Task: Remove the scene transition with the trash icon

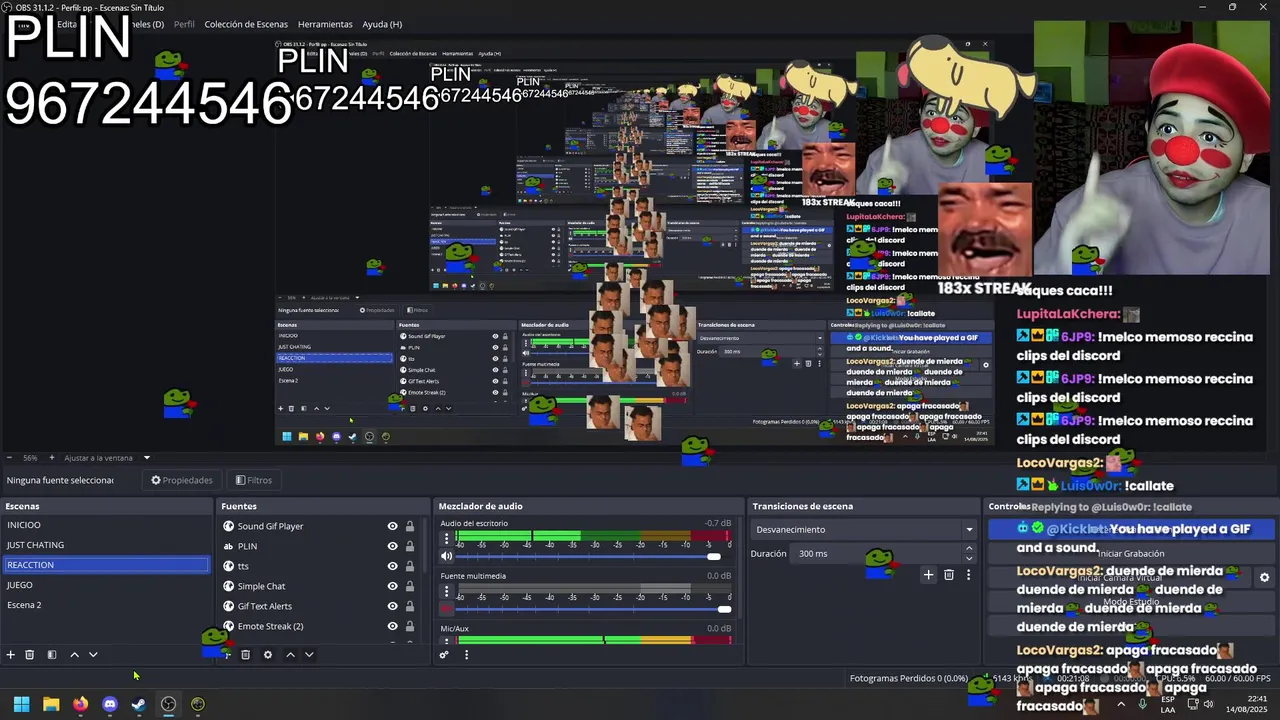Action: (949, 575)
